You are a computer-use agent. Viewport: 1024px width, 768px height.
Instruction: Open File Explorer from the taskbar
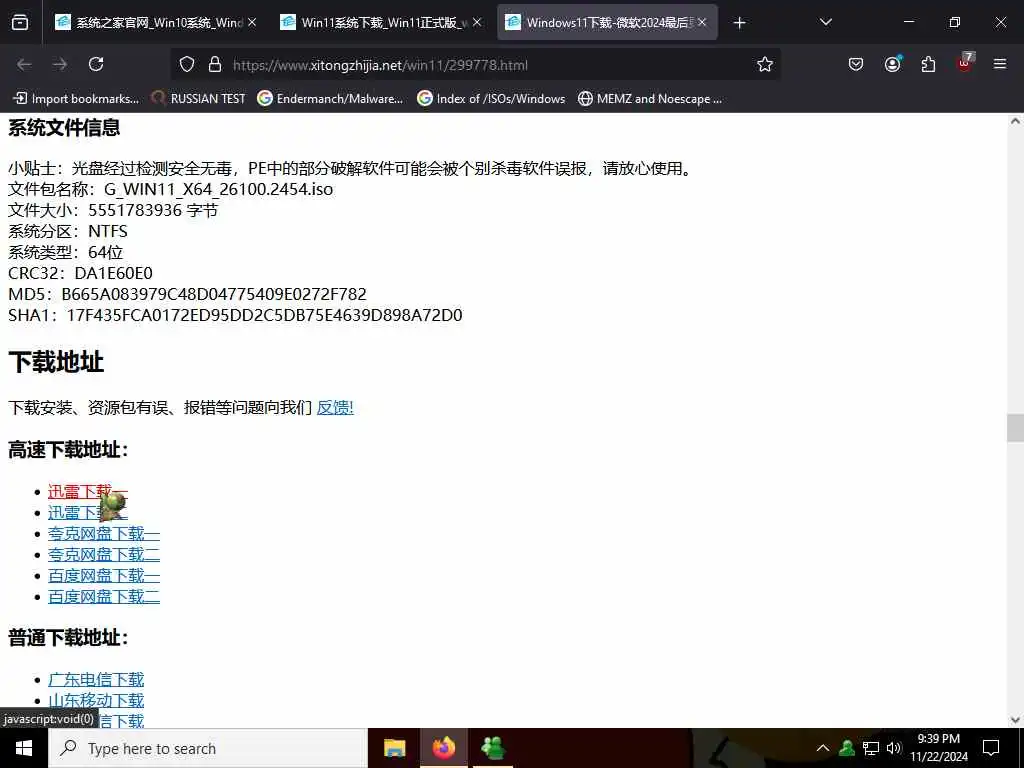point(394,748)
